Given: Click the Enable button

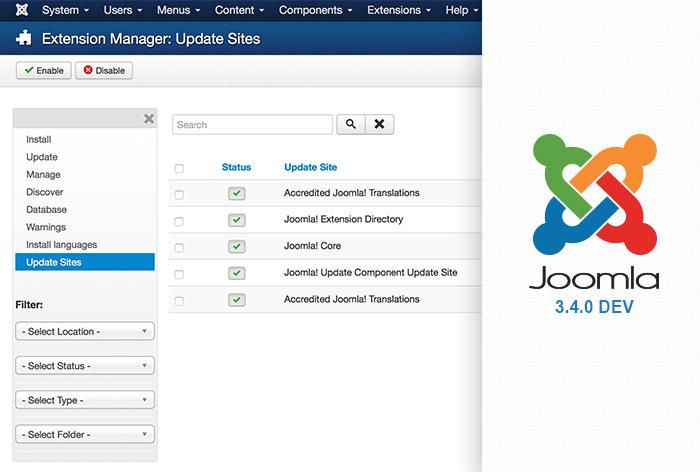Looking at the screenshot, I should [44, 71].
